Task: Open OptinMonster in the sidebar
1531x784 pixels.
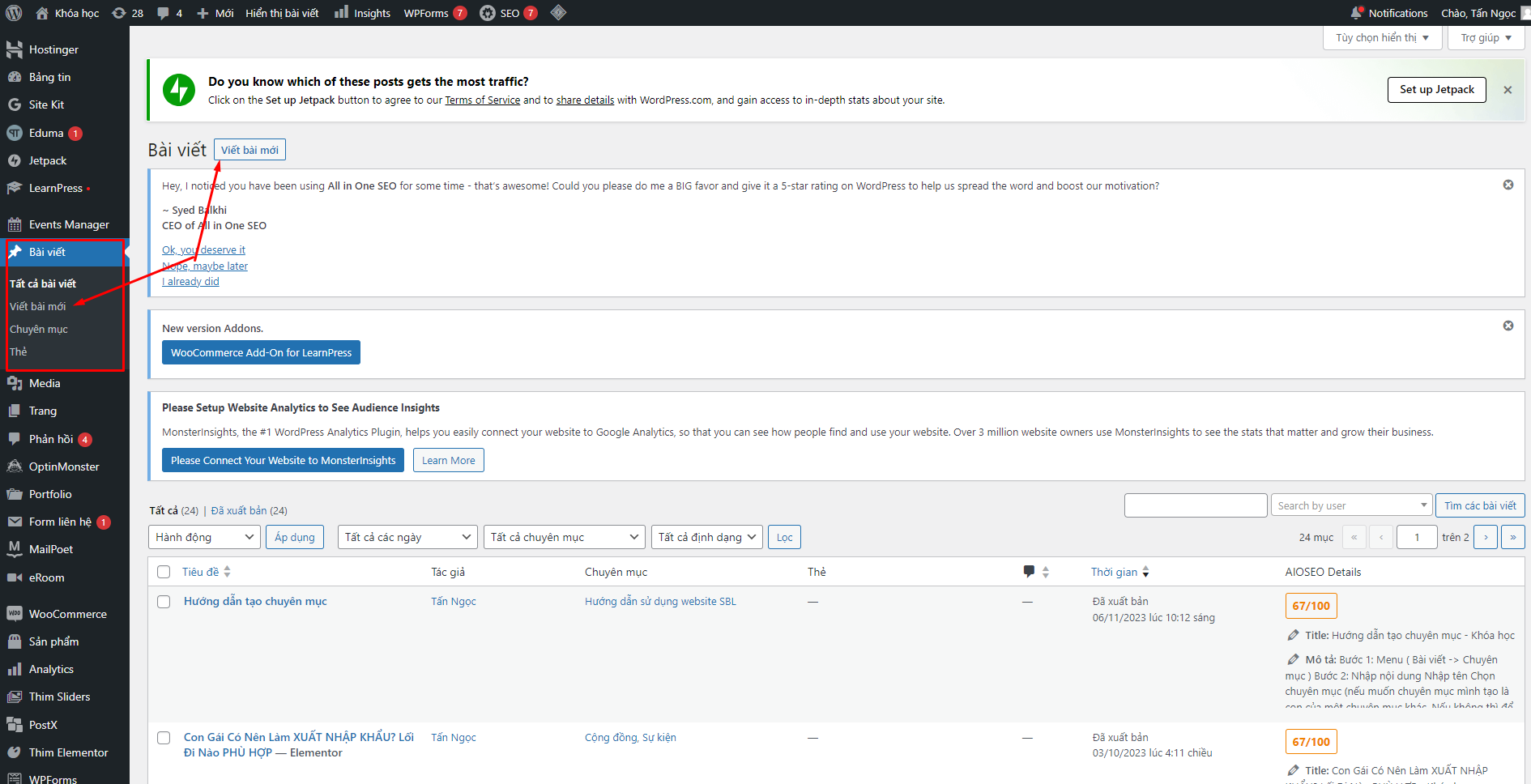Action: click(x=65, y=467)
